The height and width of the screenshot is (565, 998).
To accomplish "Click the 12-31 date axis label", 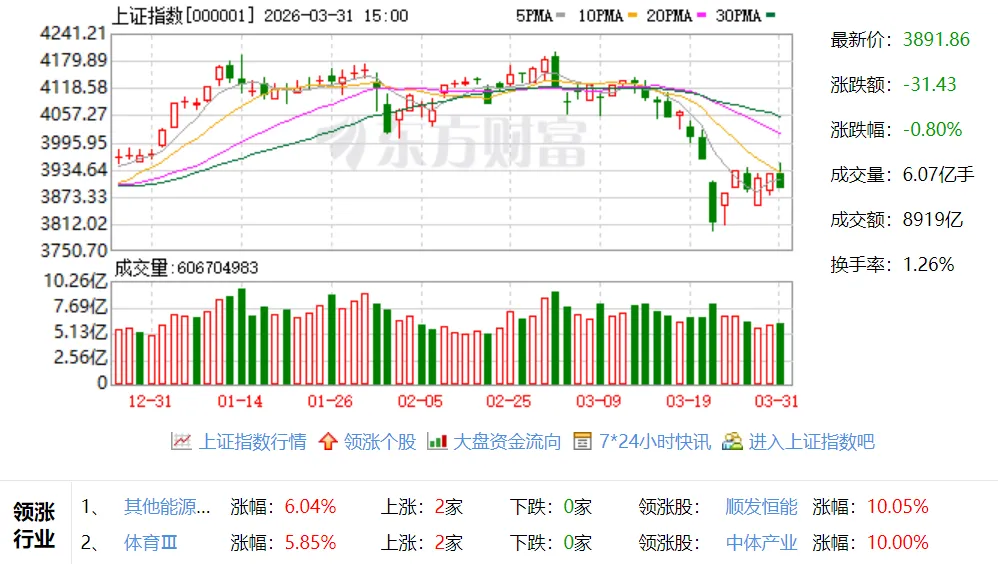I will pos(150,401).
